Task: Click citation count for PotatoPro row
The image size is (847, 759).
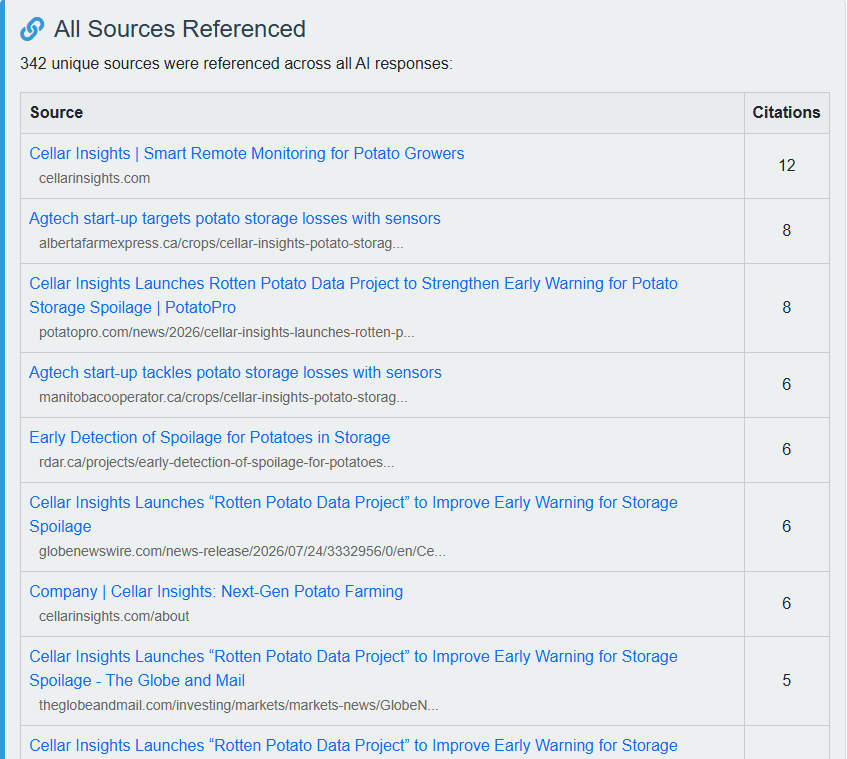Action: click(787, 307)
